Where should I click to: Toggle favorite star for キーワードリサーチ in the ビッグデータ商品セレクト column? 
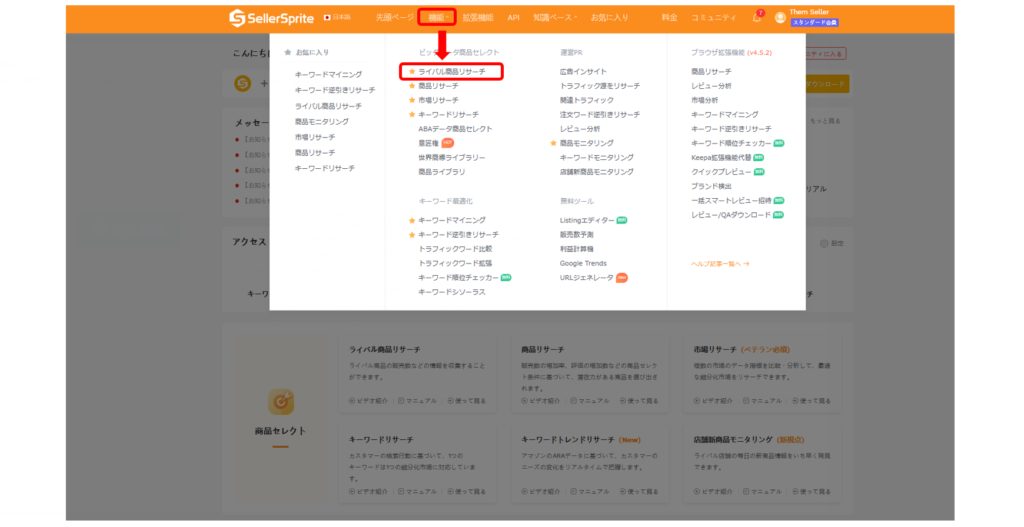pos(411,115)
